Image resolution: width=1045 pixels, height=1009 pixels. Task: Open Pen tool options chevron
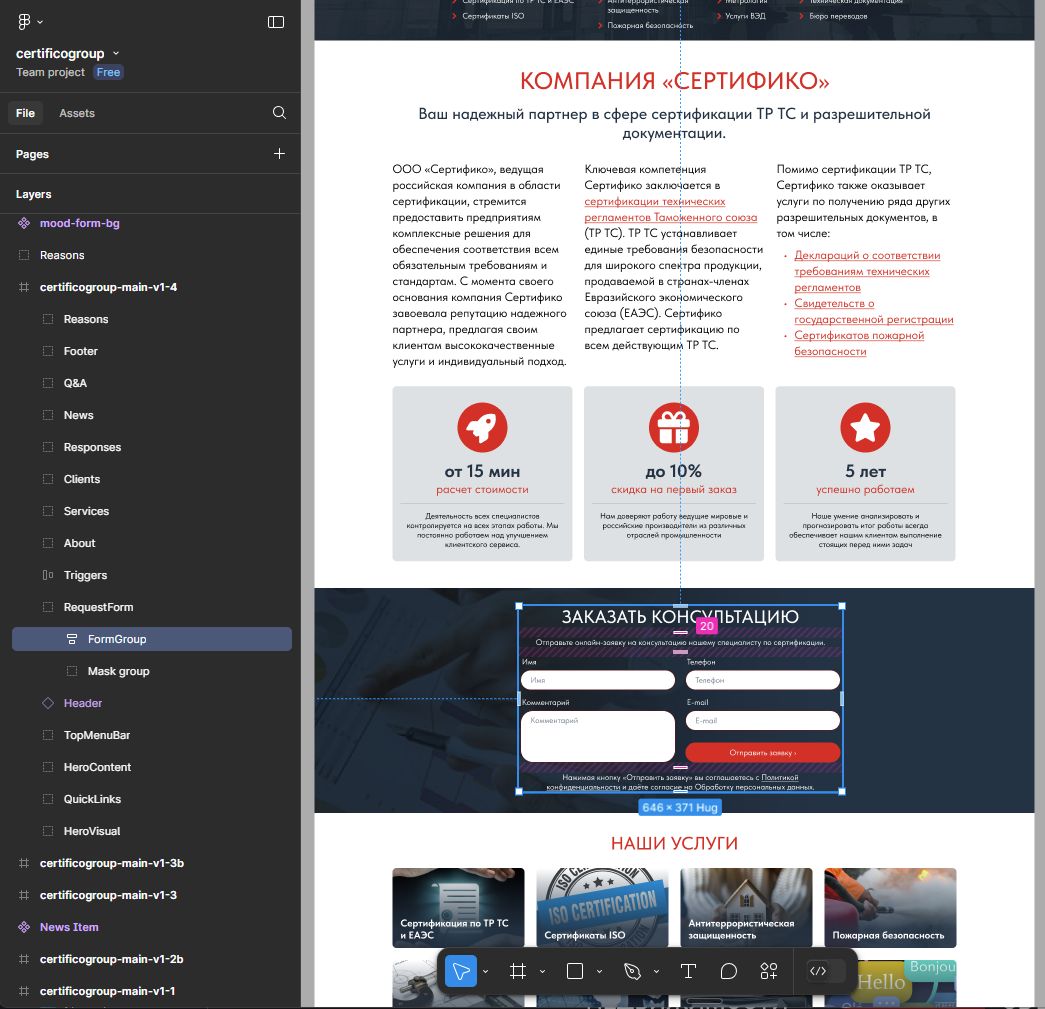tap(656, 972)
